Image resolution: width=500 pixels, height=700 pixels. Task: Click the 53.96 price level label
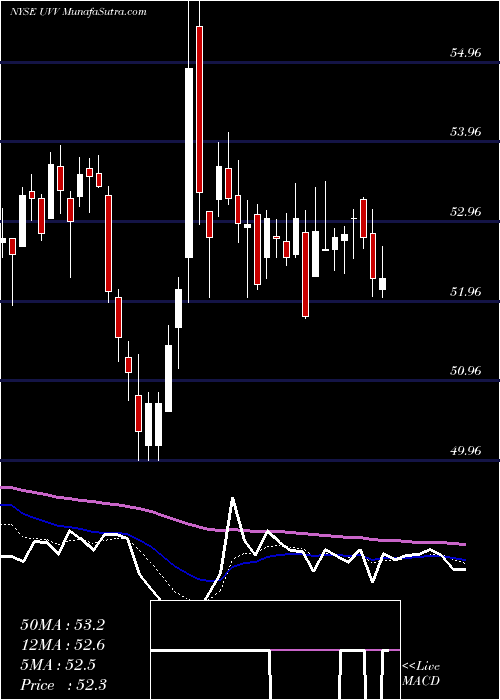(x=465, y=132)
